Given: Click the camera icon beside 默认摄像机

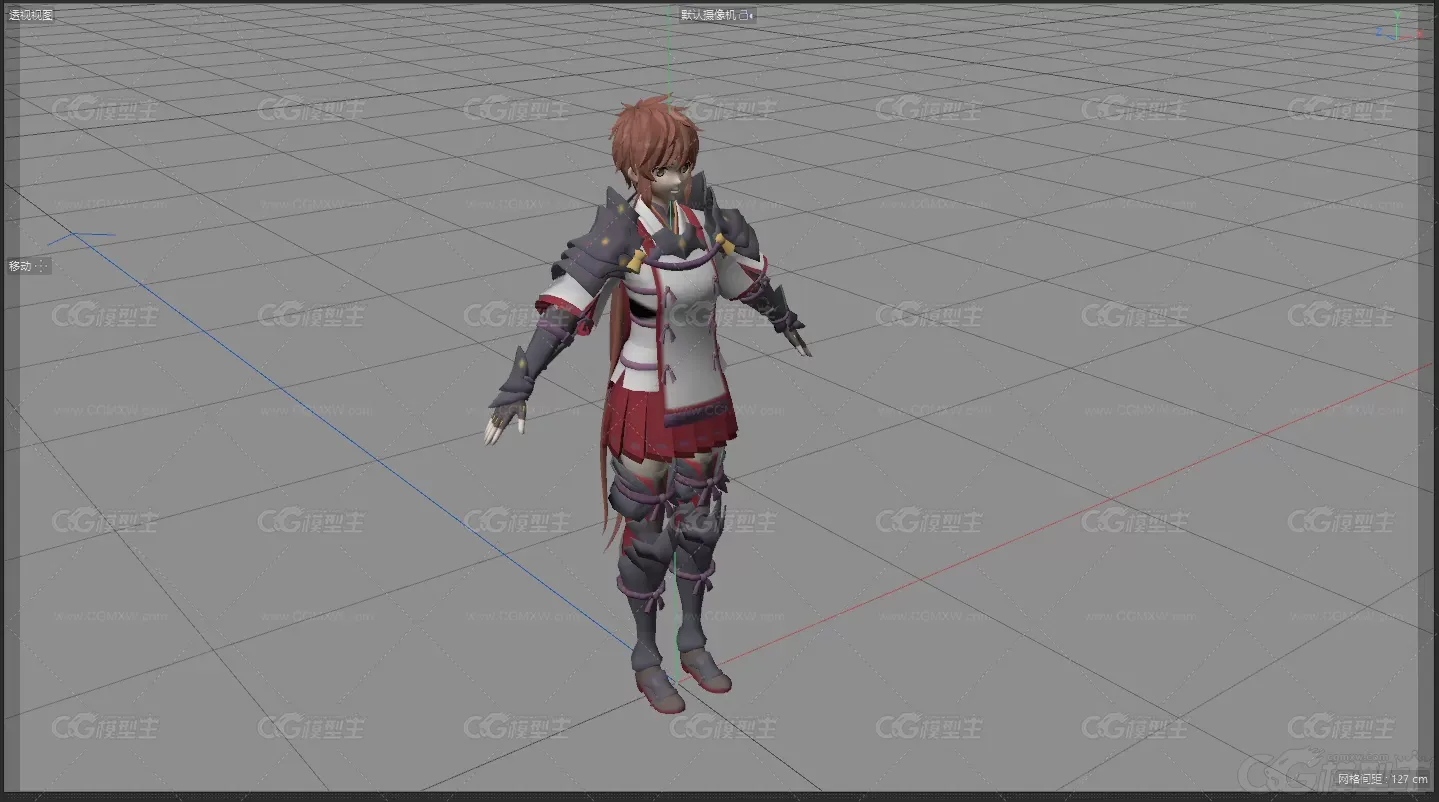Looking at the screenshot, I should pos(747,15).
